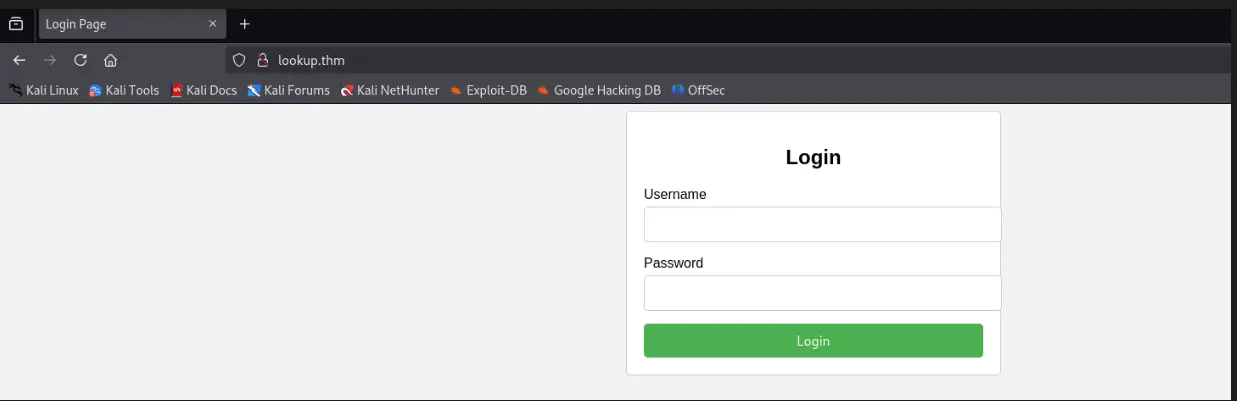Open the Kali Tools bookmark
1237x401 pixels.
(x=124, y=90)
